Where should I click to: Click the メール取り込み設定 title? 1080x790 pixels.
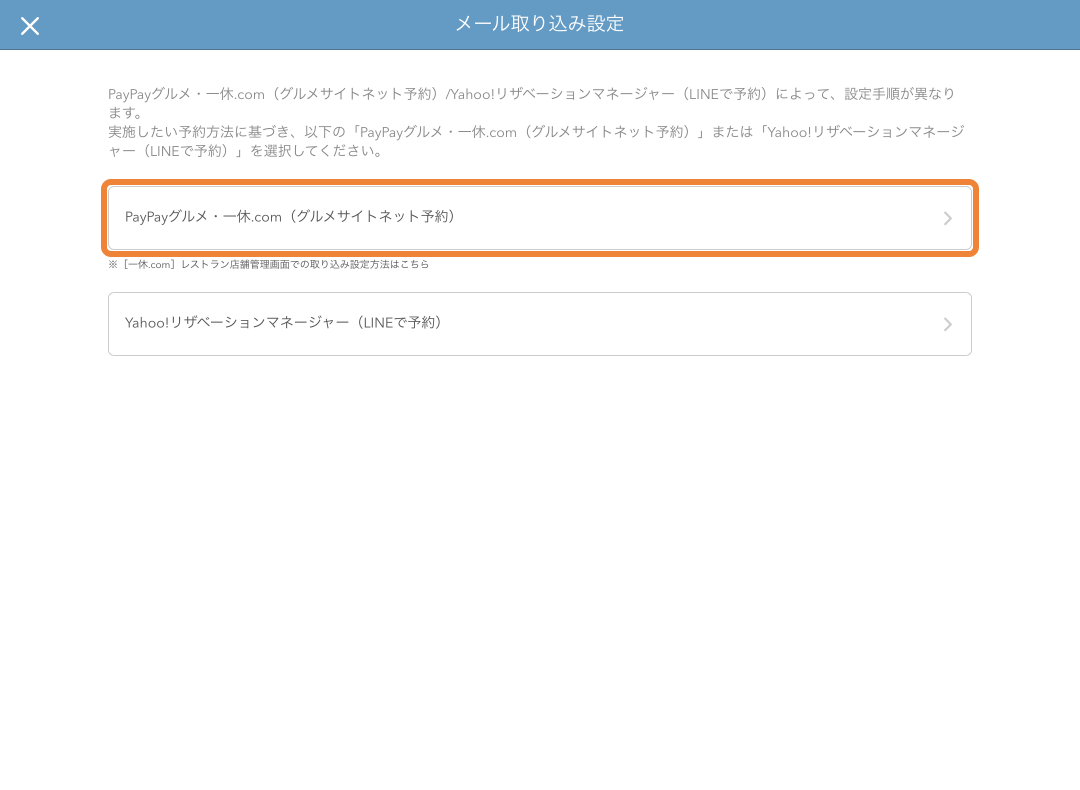(x=540, y=22)
